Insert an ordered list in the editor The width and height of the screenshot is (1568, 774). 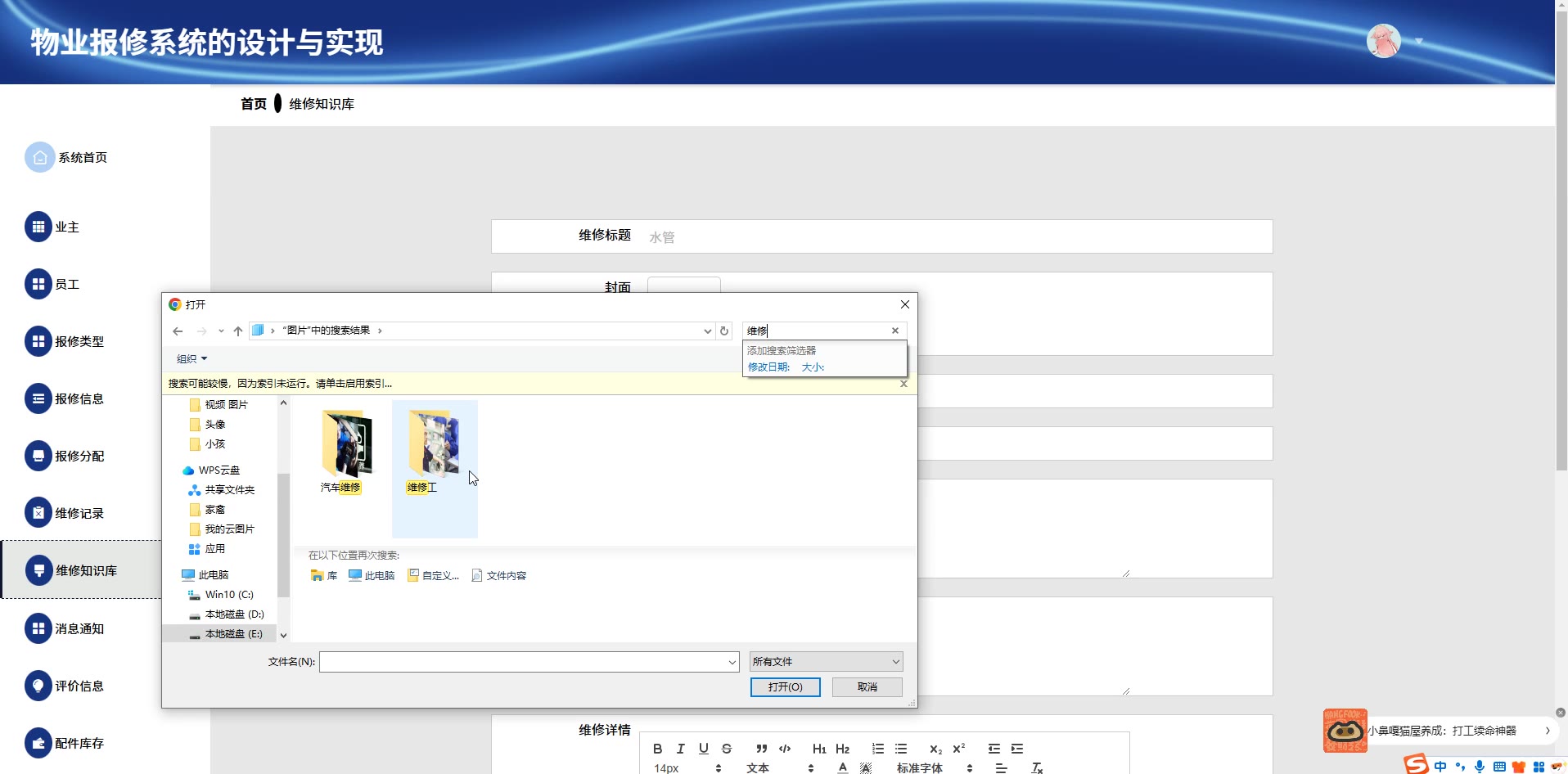click(877, 749)
